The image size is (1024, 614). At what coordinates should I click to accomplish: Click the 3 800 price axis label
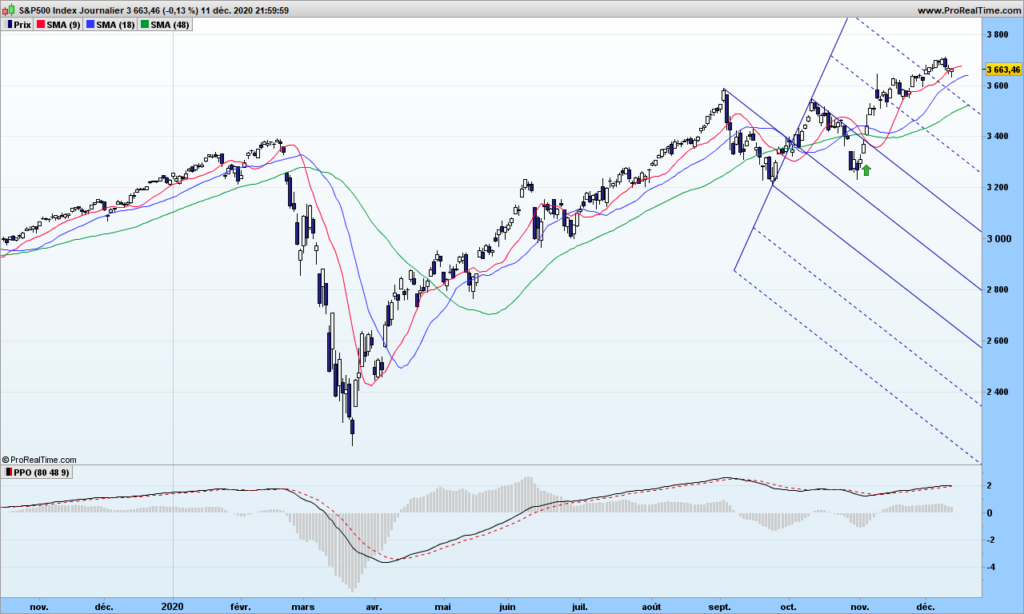(997, 35)
